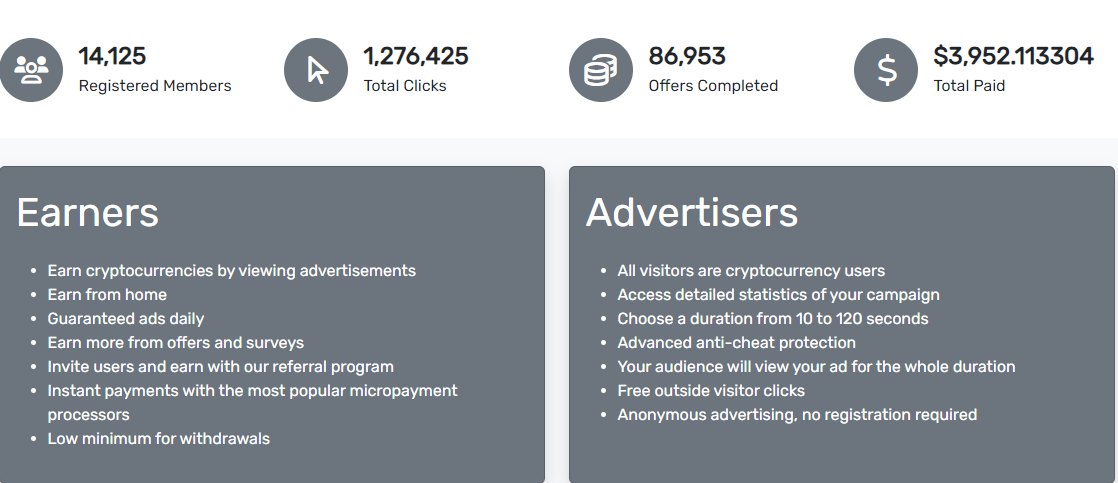This screenshot has height=483, width=1118.
Task: Click 'Guaranteed ads daily' list item
Action: (125, 319)
